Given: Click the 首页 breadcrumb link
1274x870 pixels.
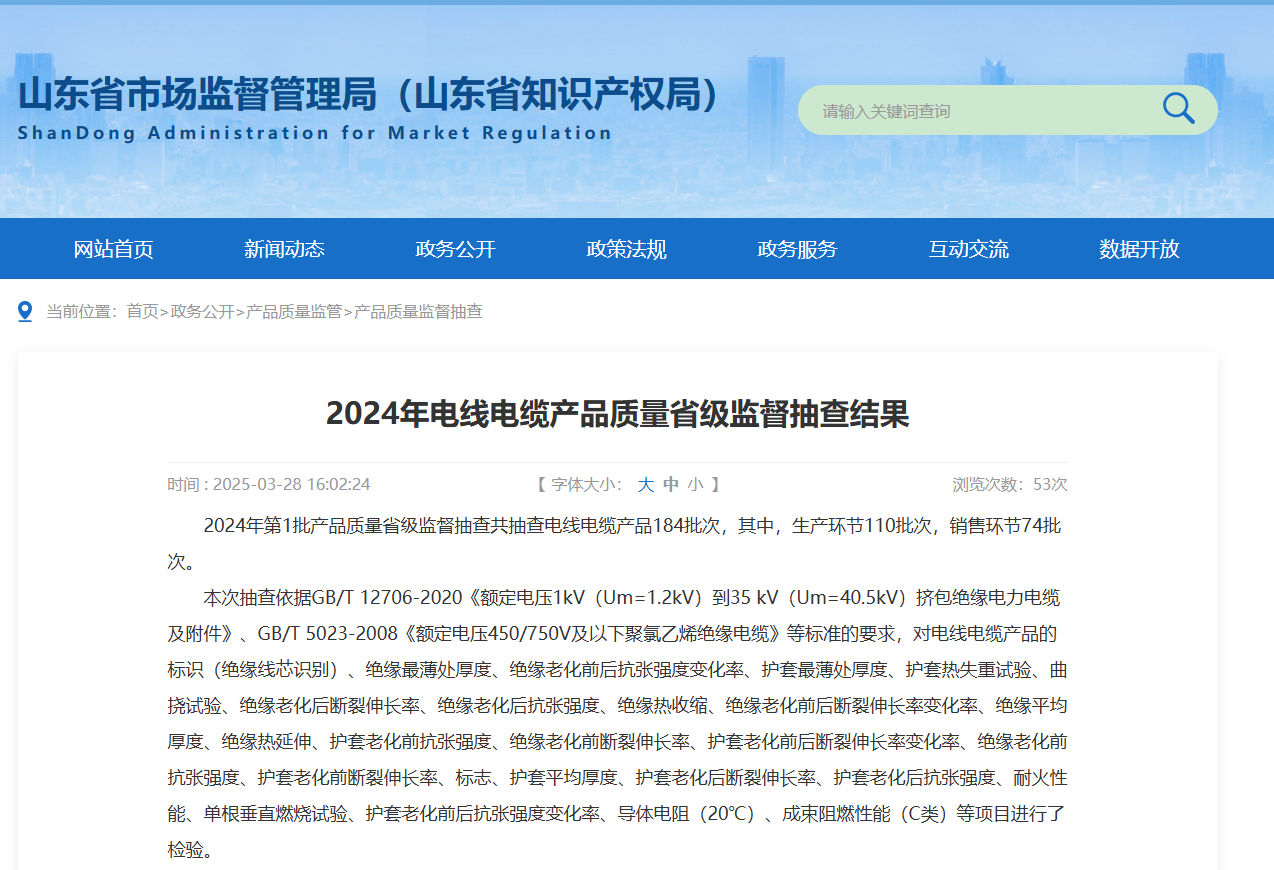Looking at the screenshot, I should (x=142, y=312).
